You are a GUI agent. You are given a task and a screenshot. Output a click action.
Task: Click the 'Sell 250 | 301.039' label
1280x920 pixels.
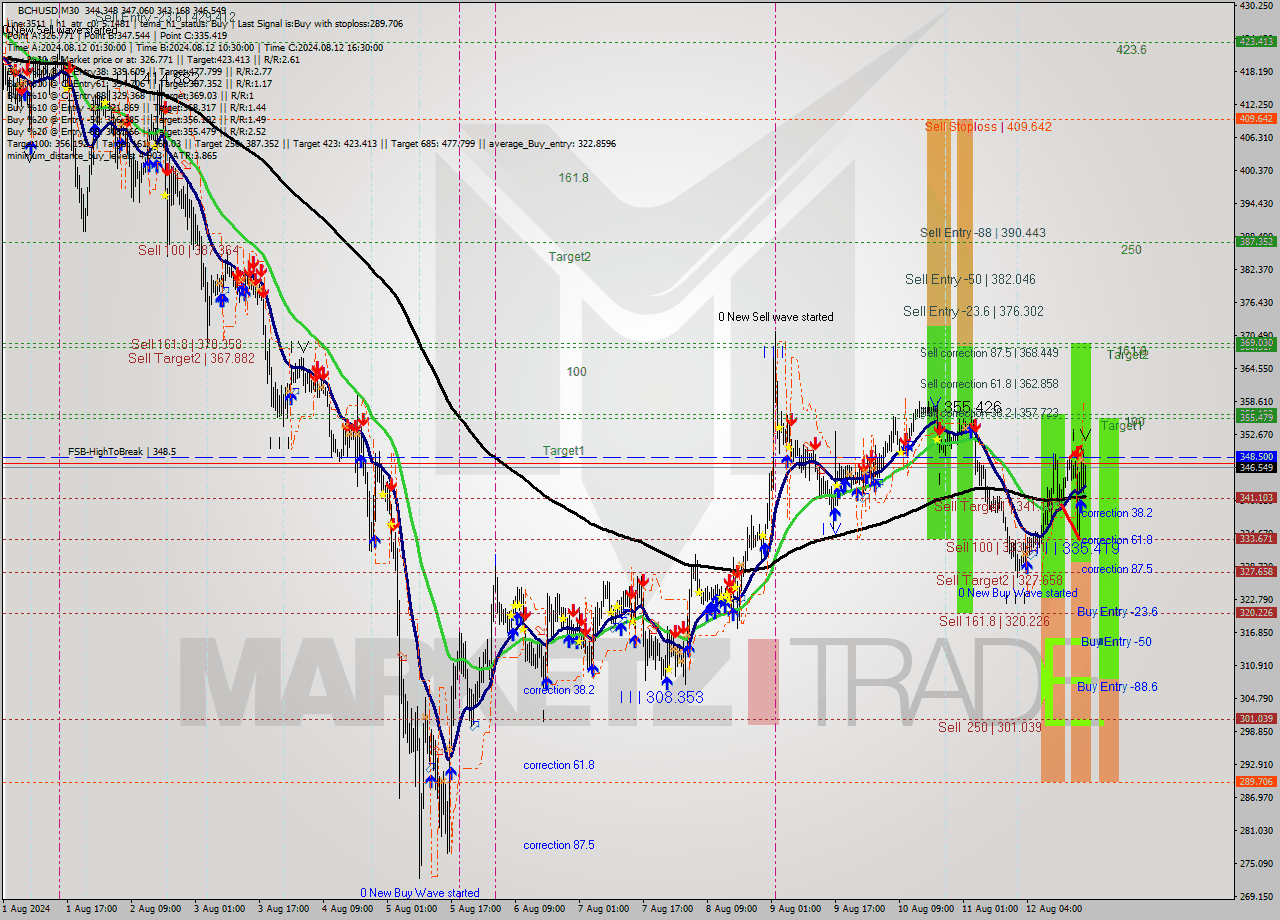coord(990,727)
